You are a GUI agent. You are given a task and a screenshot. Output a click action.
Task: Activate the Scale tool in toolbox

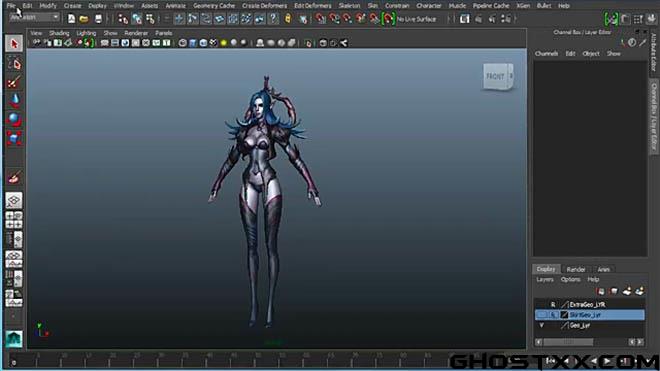coord(14,138)
